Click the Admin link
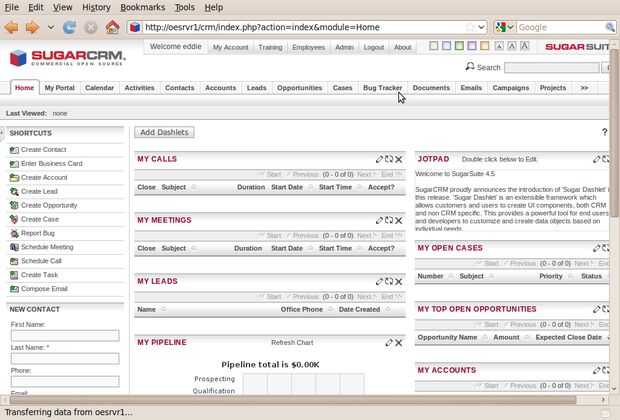The width and height of the screenshot is (620, 420). [x=344, y=47]
